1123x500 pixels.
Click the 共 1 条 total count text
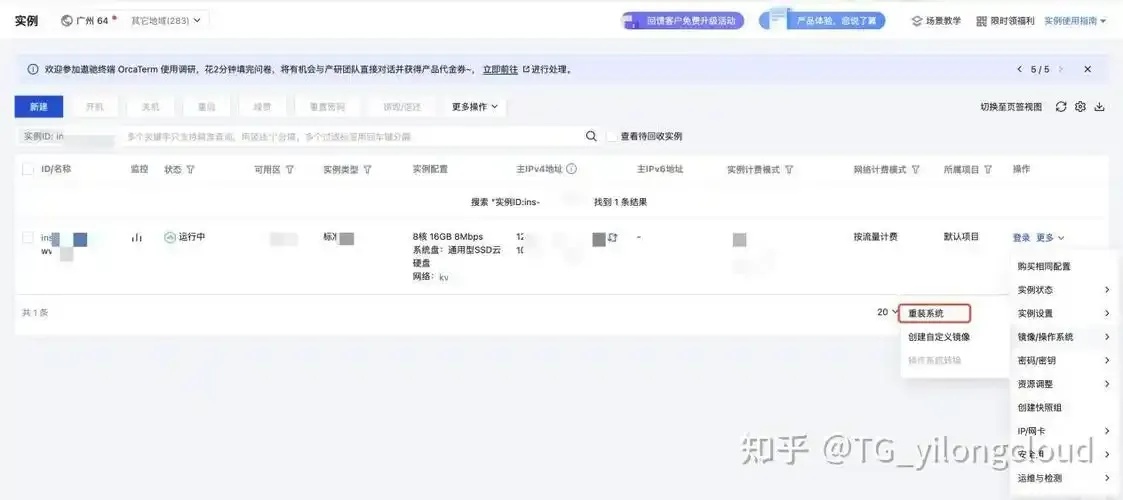click(34, 312)
